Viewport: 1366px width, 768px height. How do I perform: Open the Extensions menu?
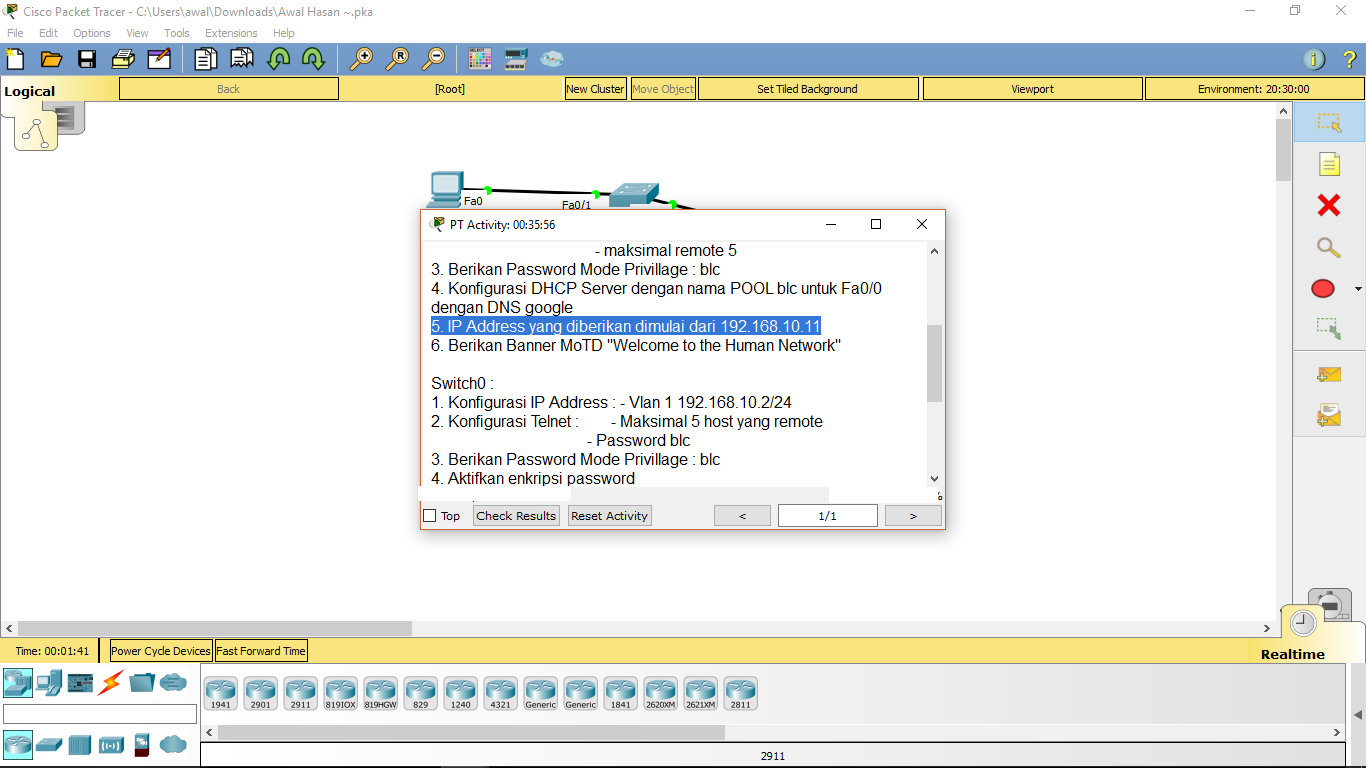click(x=231, y=33)
